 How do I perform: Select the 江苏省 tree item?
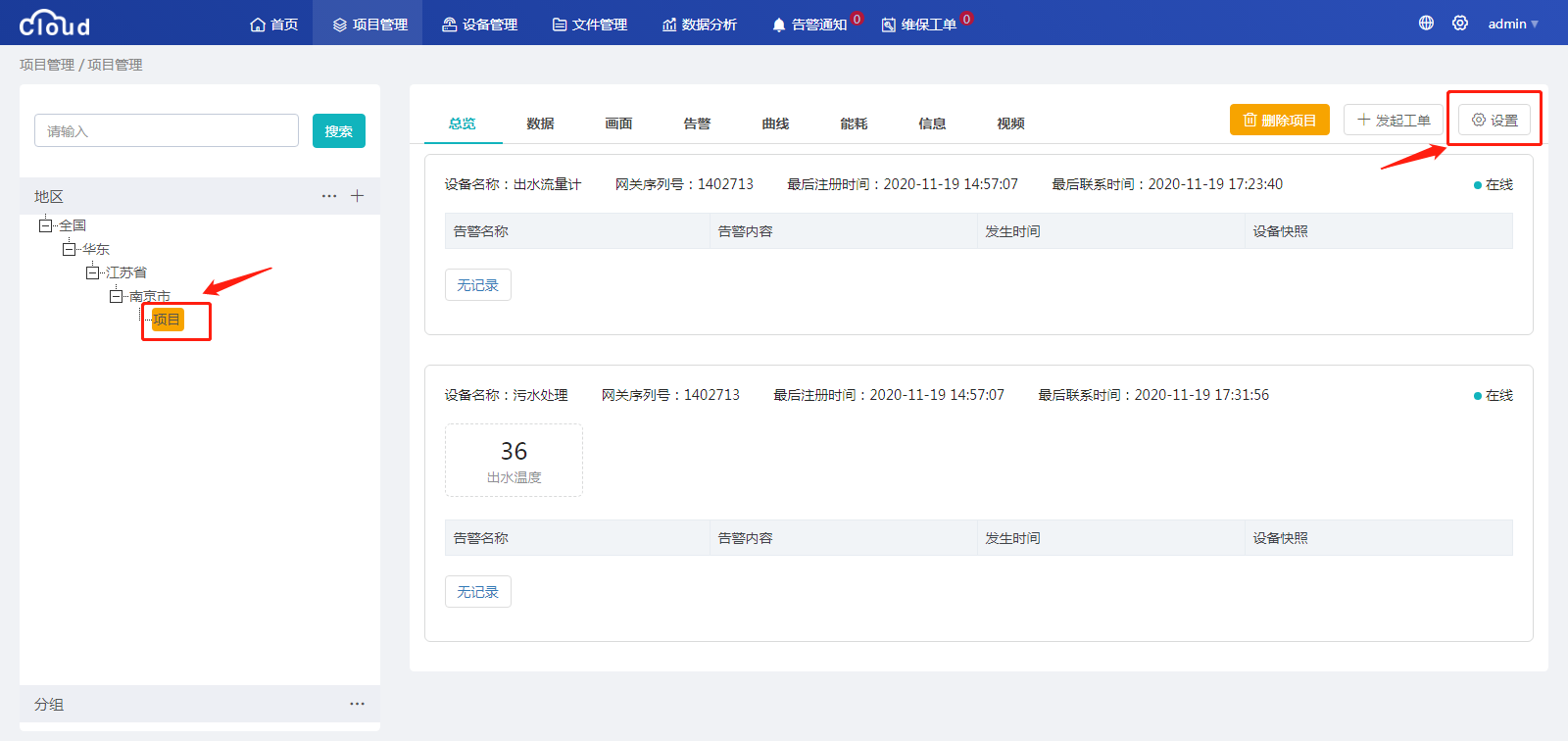click(126, 272)
